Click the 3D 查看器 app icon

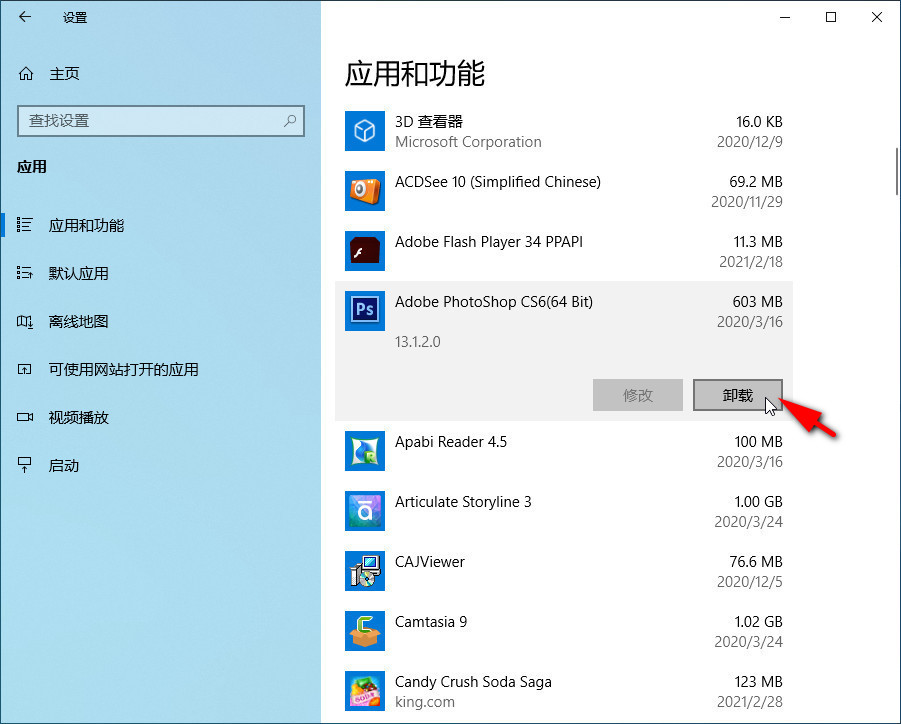point(365,131)
